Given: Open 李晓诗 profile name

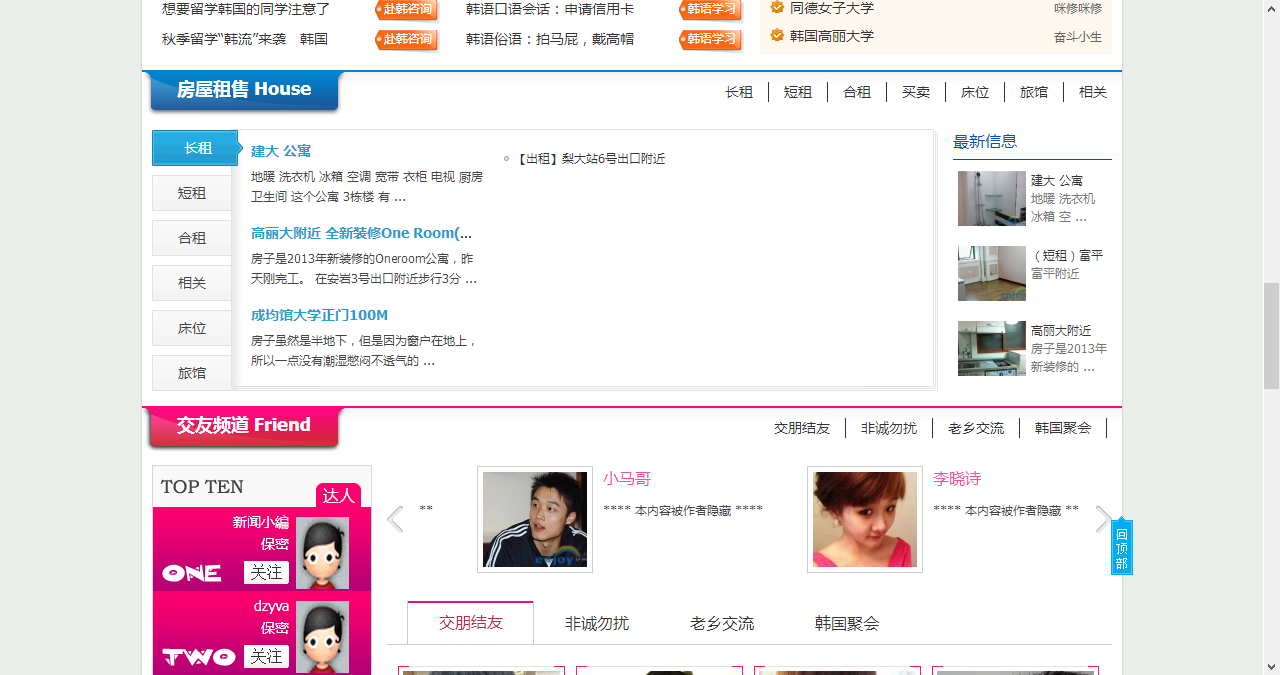Looking at the screenshot, I should [x=957, y=479].
